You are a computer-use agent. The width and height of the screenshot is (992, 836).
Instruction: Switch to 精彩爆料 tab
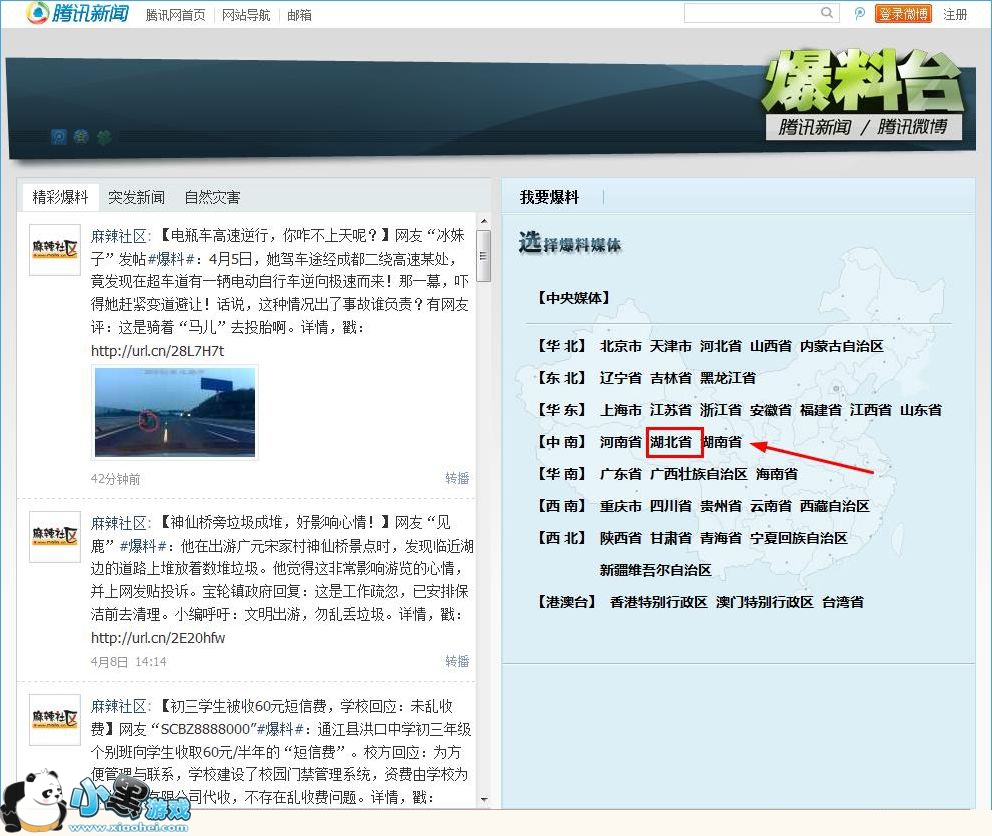60,197
